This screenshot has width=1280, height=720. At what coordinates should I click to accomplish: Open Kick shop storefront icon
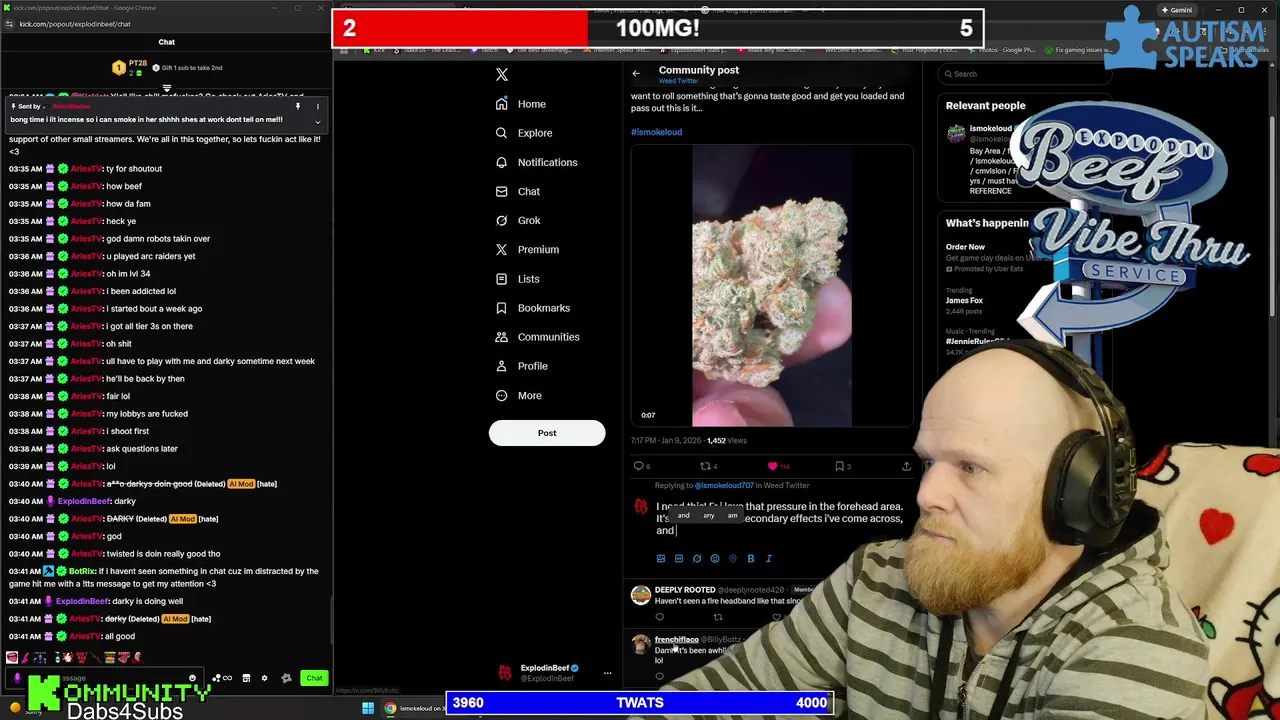pyautogui.click(x=246, y=678)
